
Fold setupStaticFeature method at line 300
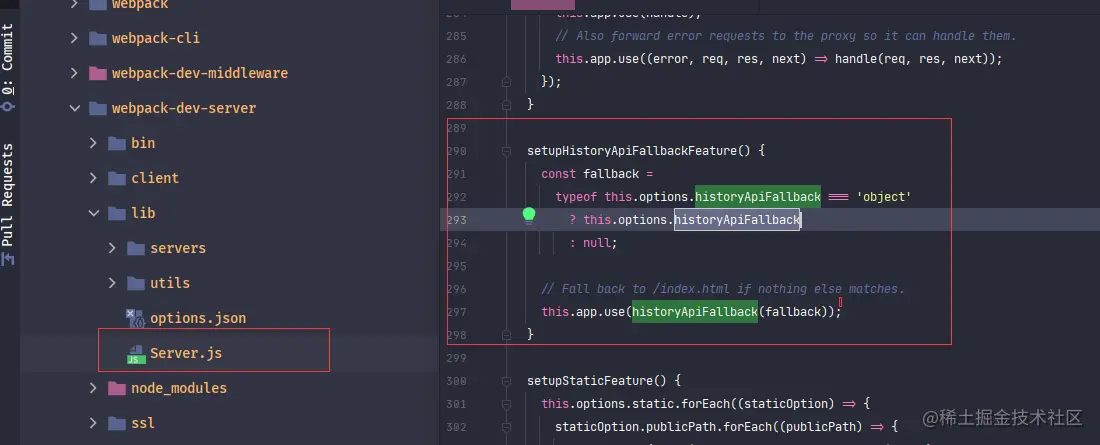coord(506,381)
